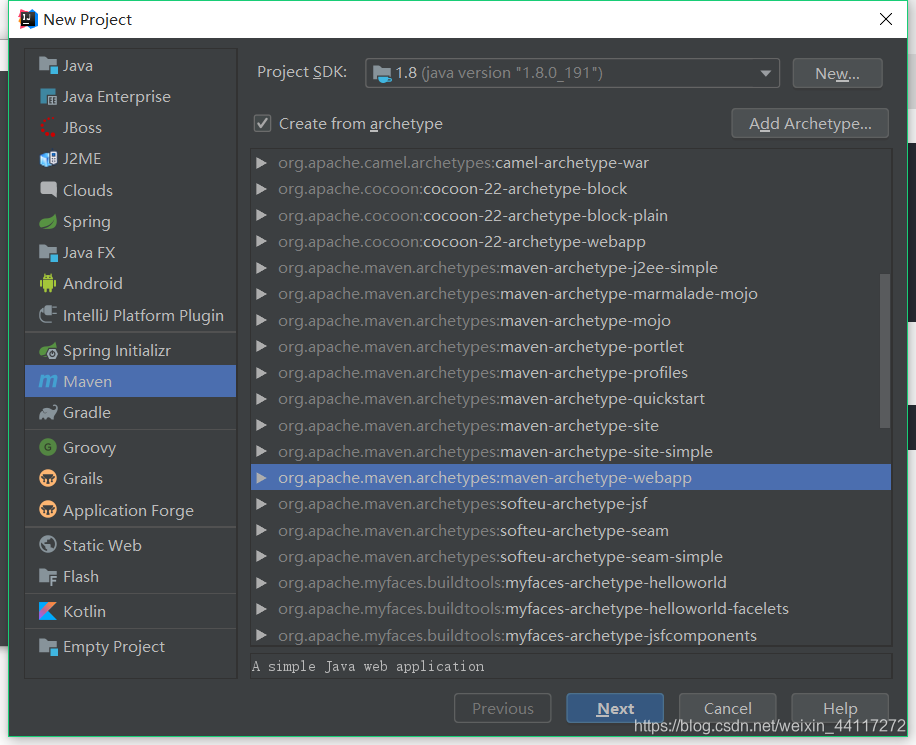916x745 pixels.
Task: Click the Empty Project folder icon
Action: pos(48,646)
